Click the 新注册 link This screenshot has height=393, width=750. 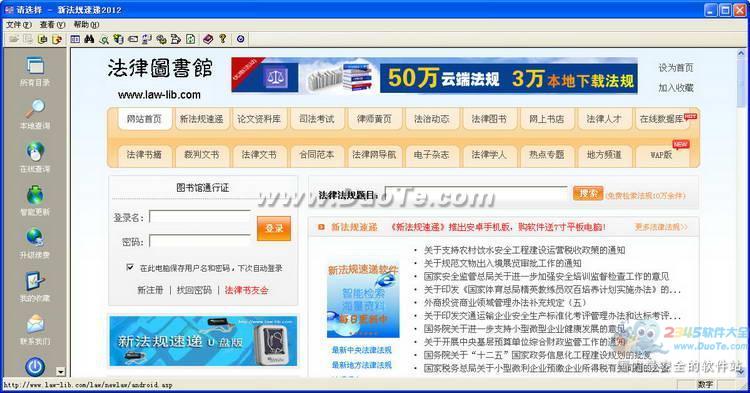(x=150, y=290)
